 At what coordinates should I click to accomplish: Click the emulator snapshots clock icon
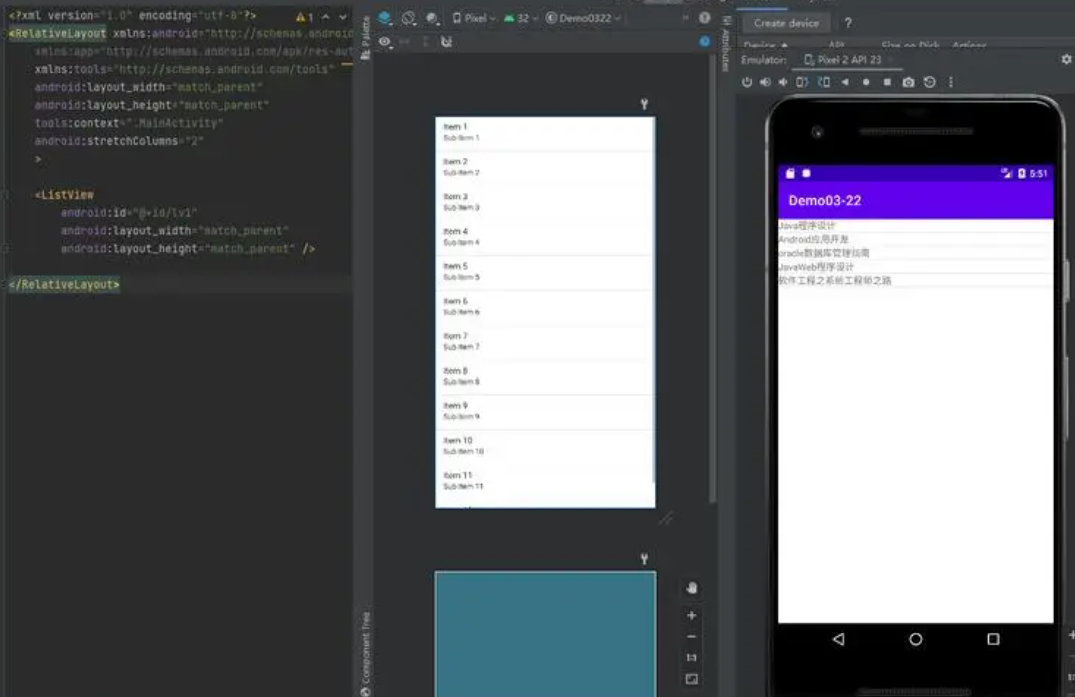pyautogui.click(x=930, y=82)
